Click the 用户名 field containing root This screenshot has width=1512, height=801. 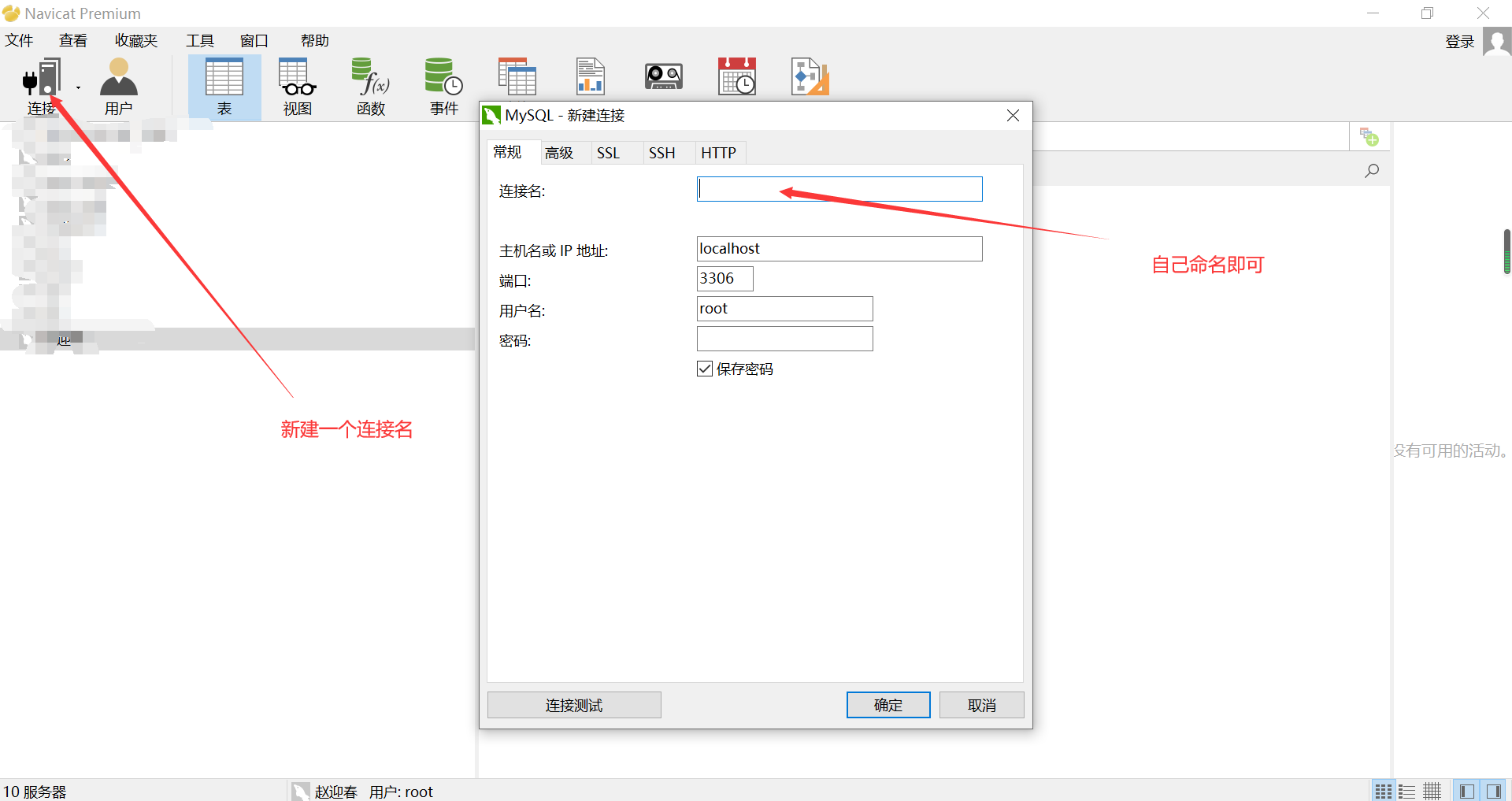[785, 309]
